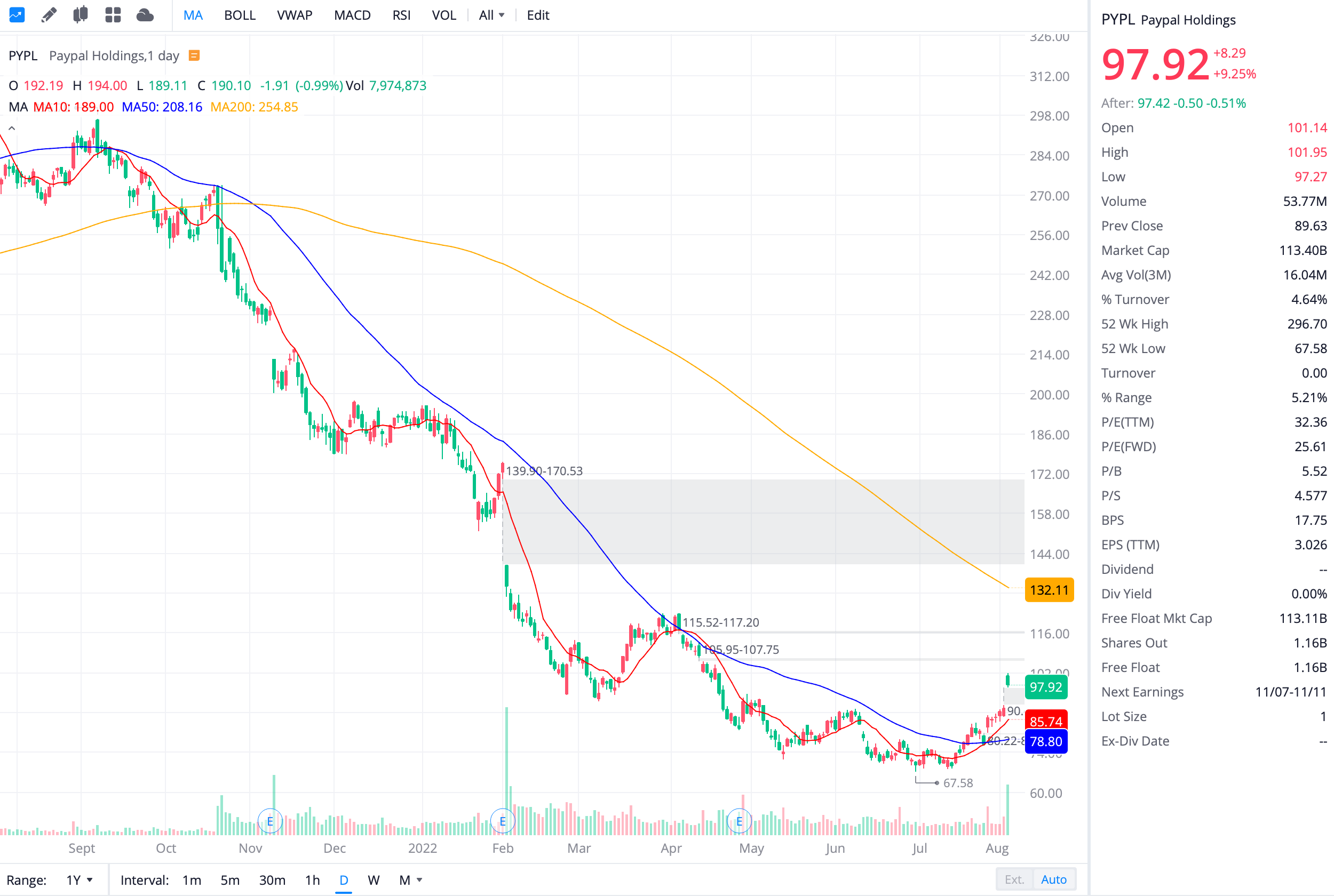Click the orange note icon beside chart title
This screenshot has height=896, width=1334.
point(194,55)
